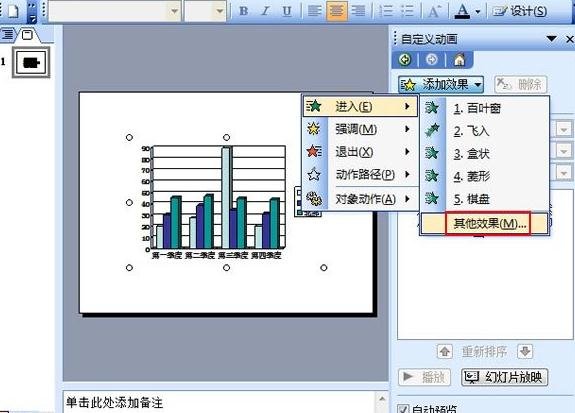The width and height of the screenshot is (575, 413).
Task: Move effect up with reorder arrow
Action: tap(445, 352)
